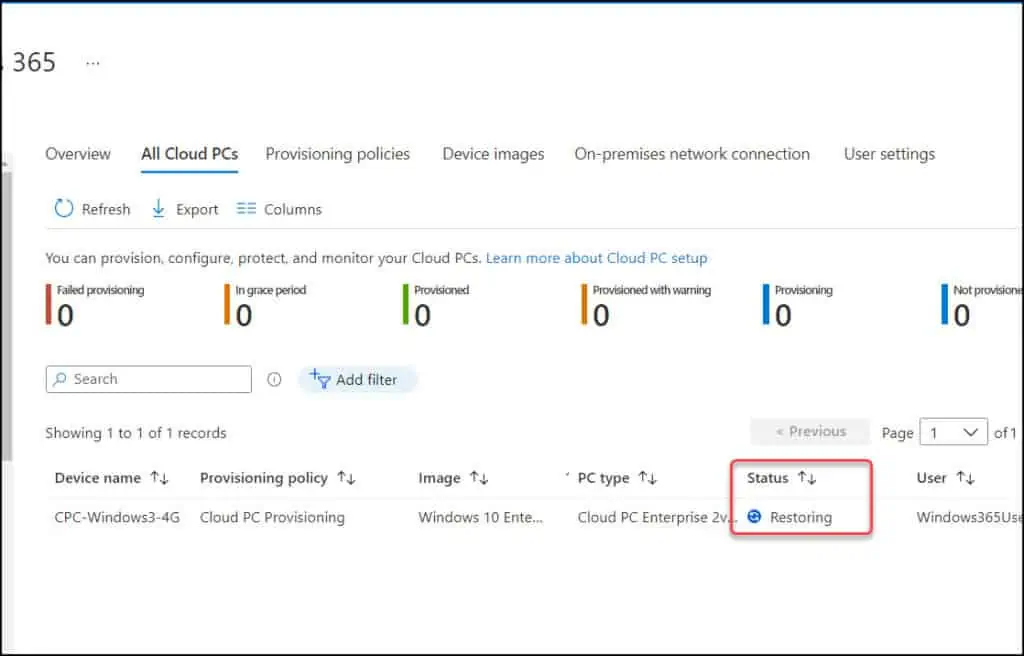Click the Status column header

click(767, 478)
